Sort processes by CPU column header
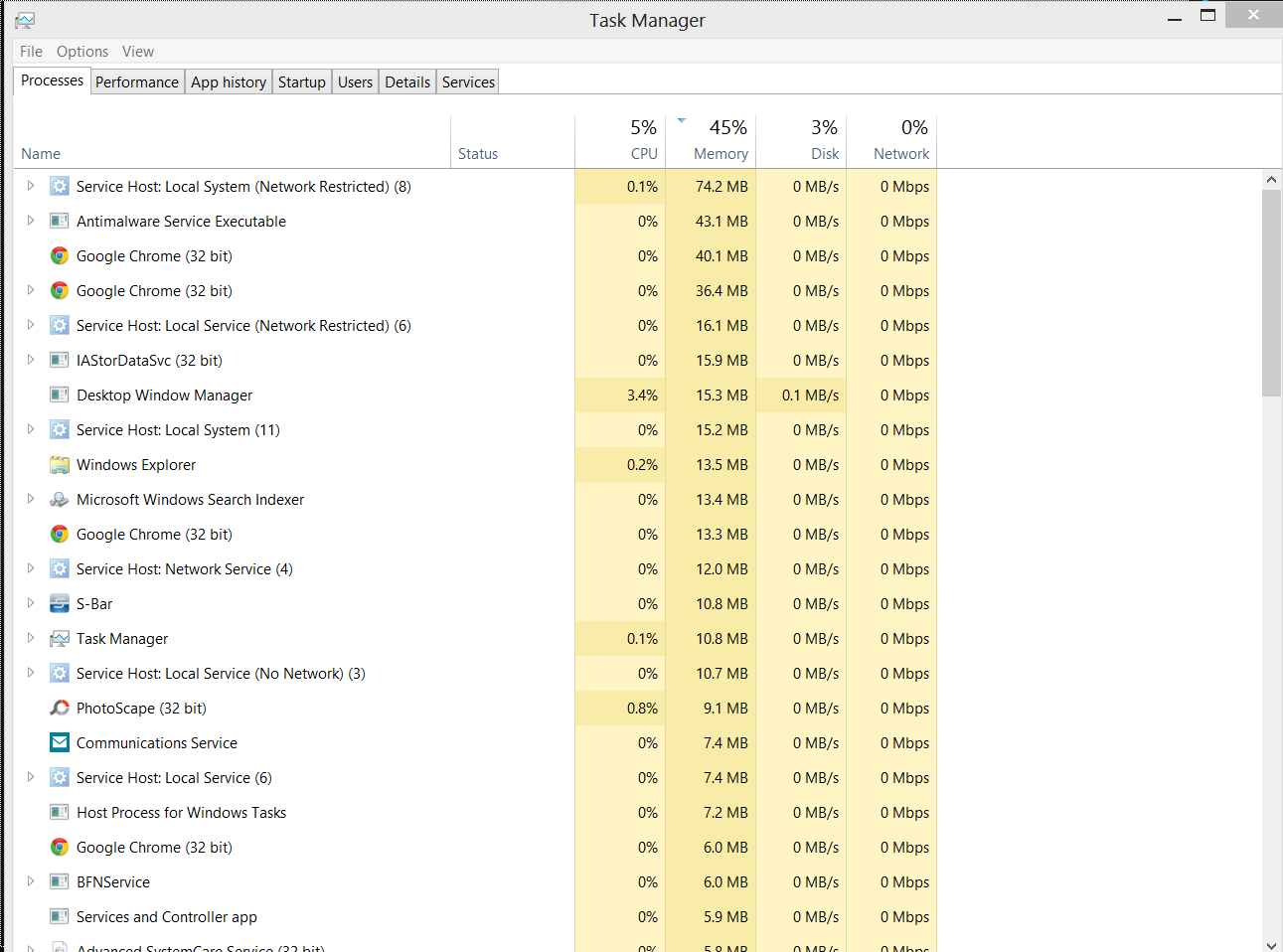Image resolution: width=1283 pixels, height=952 pixels. tap(643, 154)
